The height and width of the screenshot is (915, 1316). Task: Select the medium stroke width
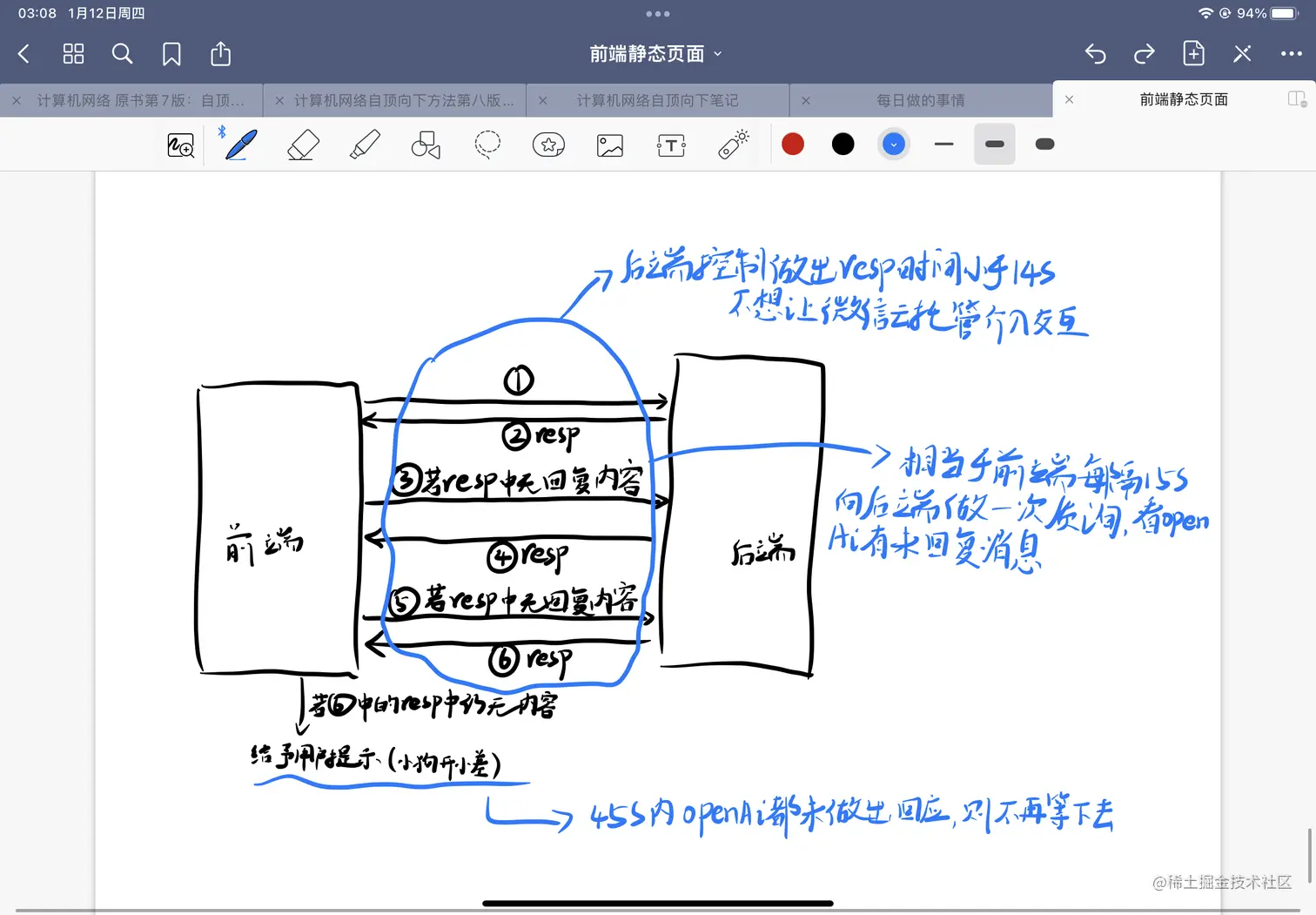(995, 145)
